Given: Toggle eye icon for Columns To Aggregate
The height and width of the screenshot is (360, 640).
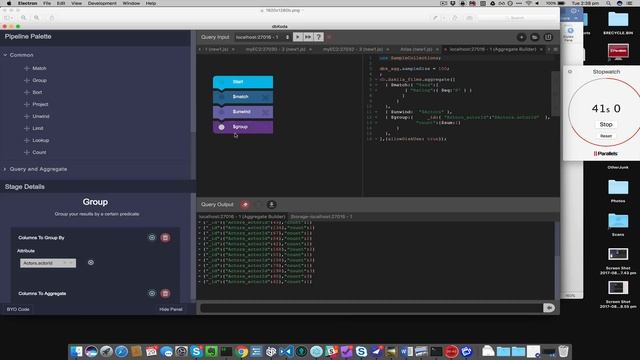Looking at the screenshot, I should (x=152, y=293).
